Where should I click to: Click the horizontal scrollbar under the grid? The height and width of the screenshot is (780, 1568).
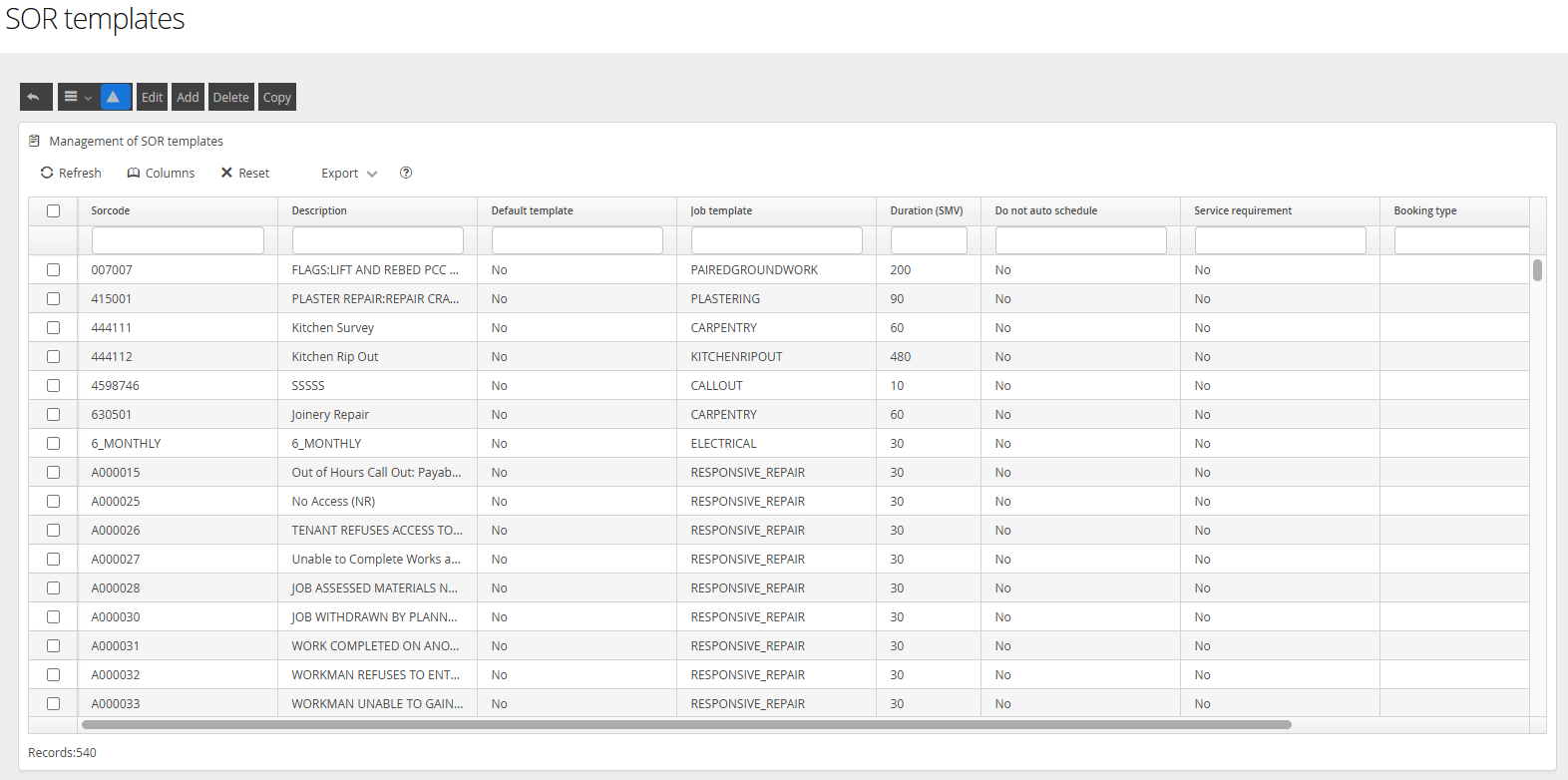(x=686, y=725)
